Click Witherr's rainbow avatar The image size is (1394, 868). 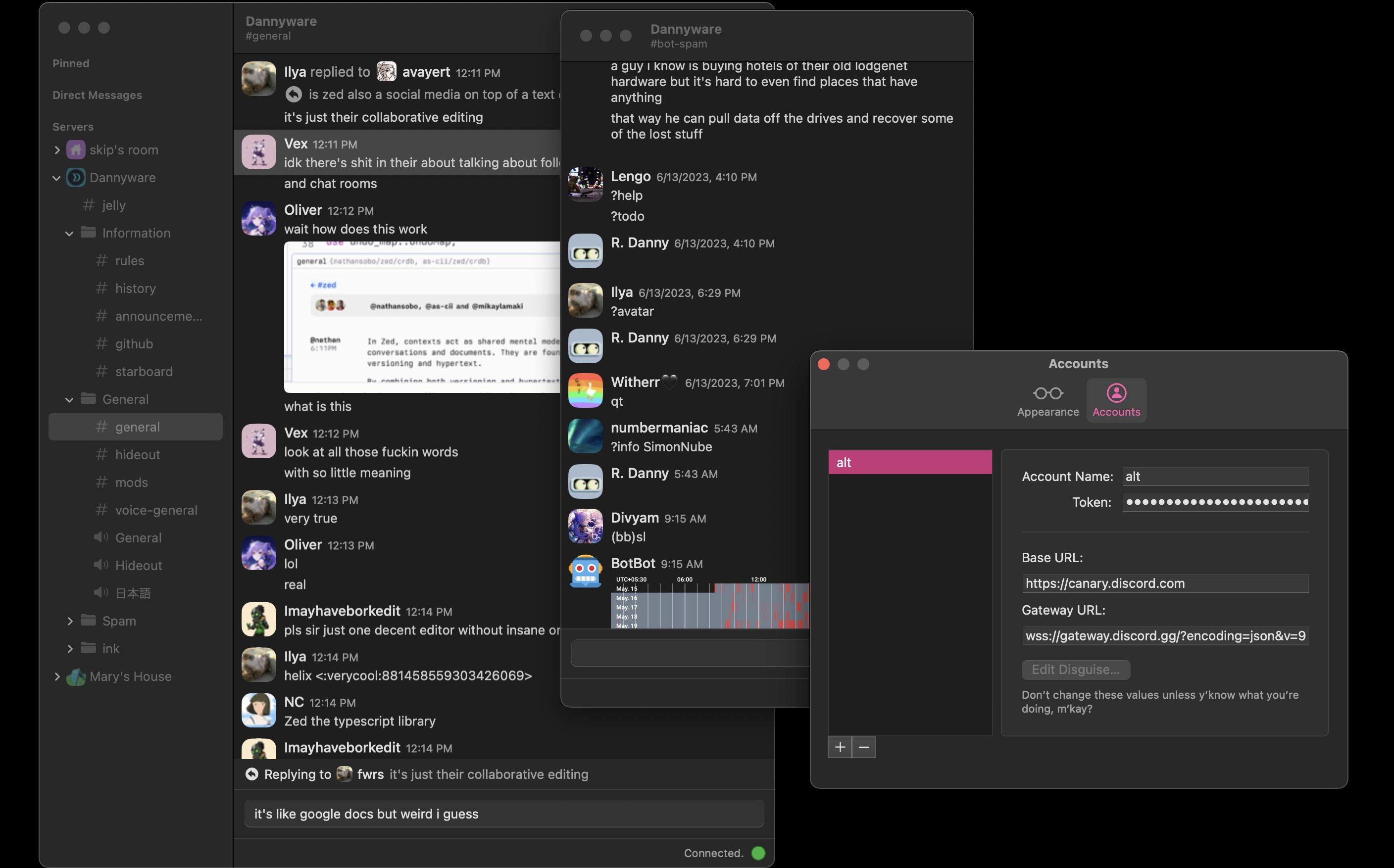[585, 390]
